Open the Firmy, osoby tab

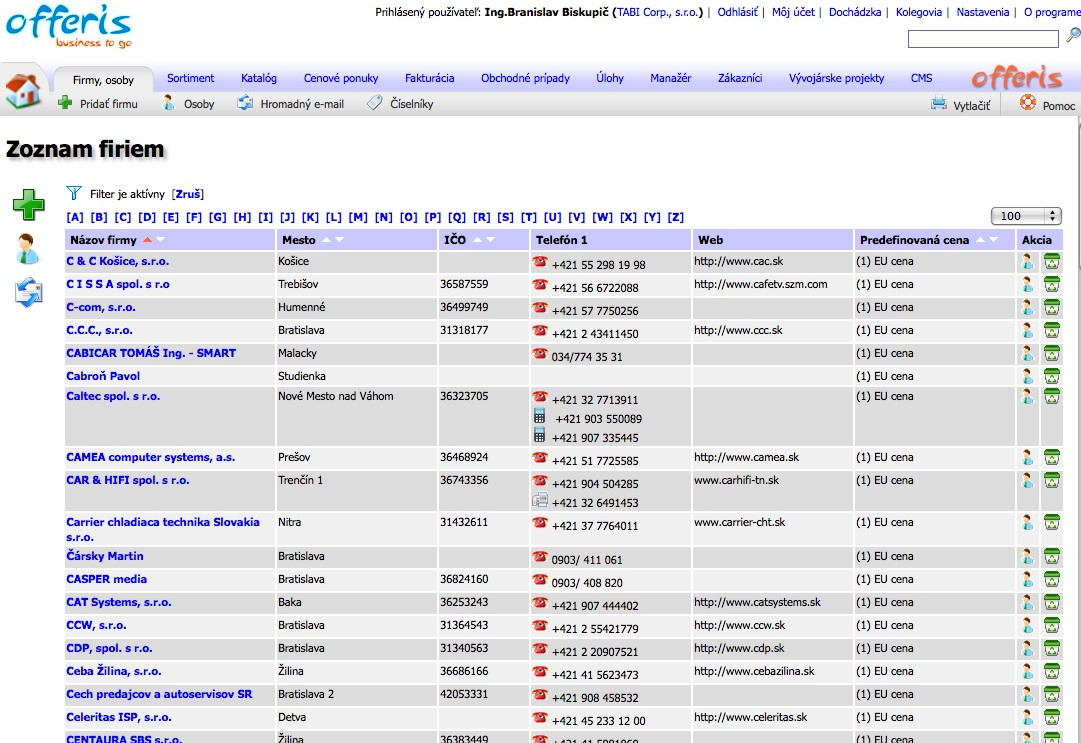tap(103, 80)
